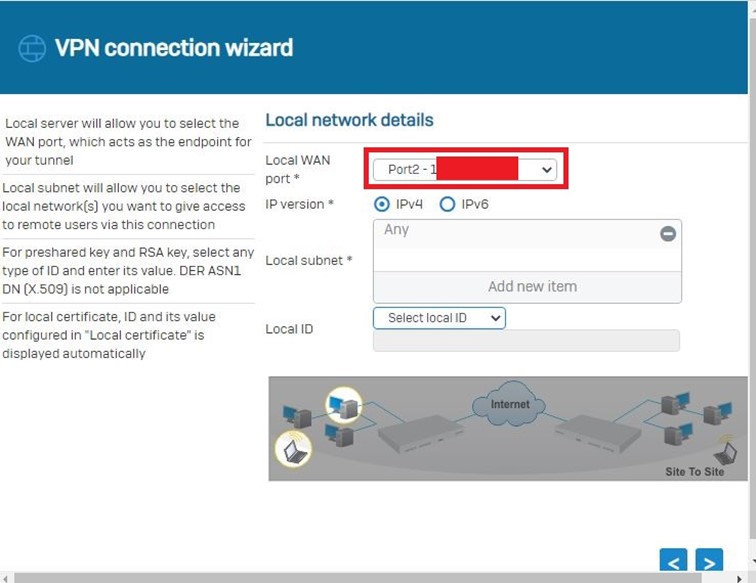Viewport: 756px width, 583px height.
Task: Click the VPN connection wizard title
Action: [x=174, y=48]
